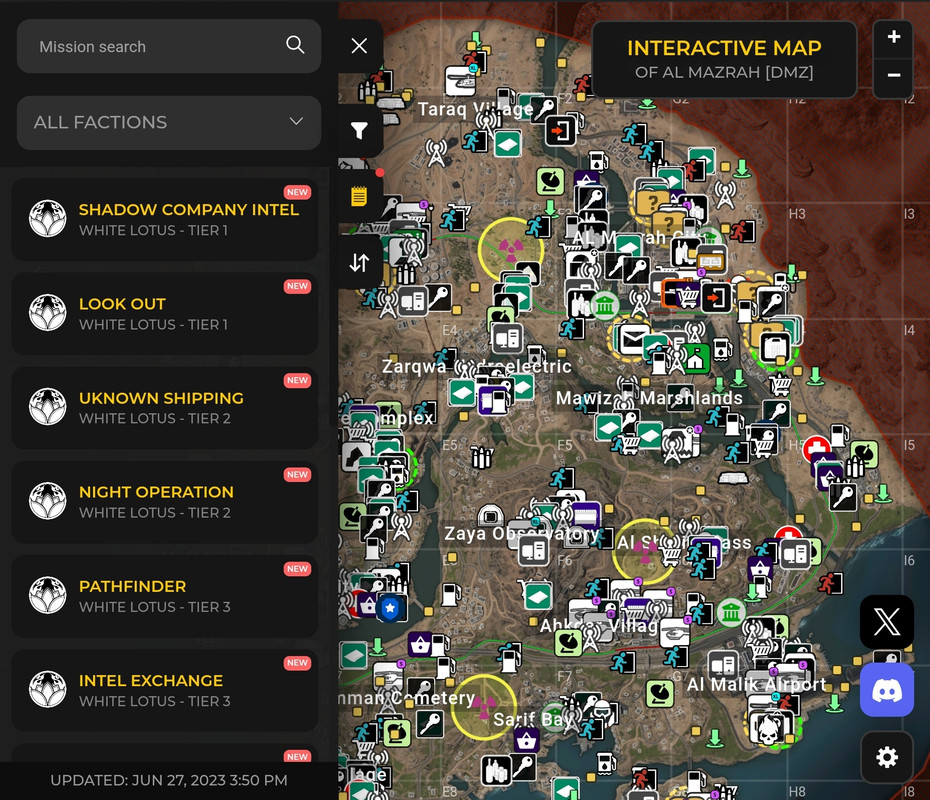Open the settings gear button
The image size is (930, 800).
887,757
